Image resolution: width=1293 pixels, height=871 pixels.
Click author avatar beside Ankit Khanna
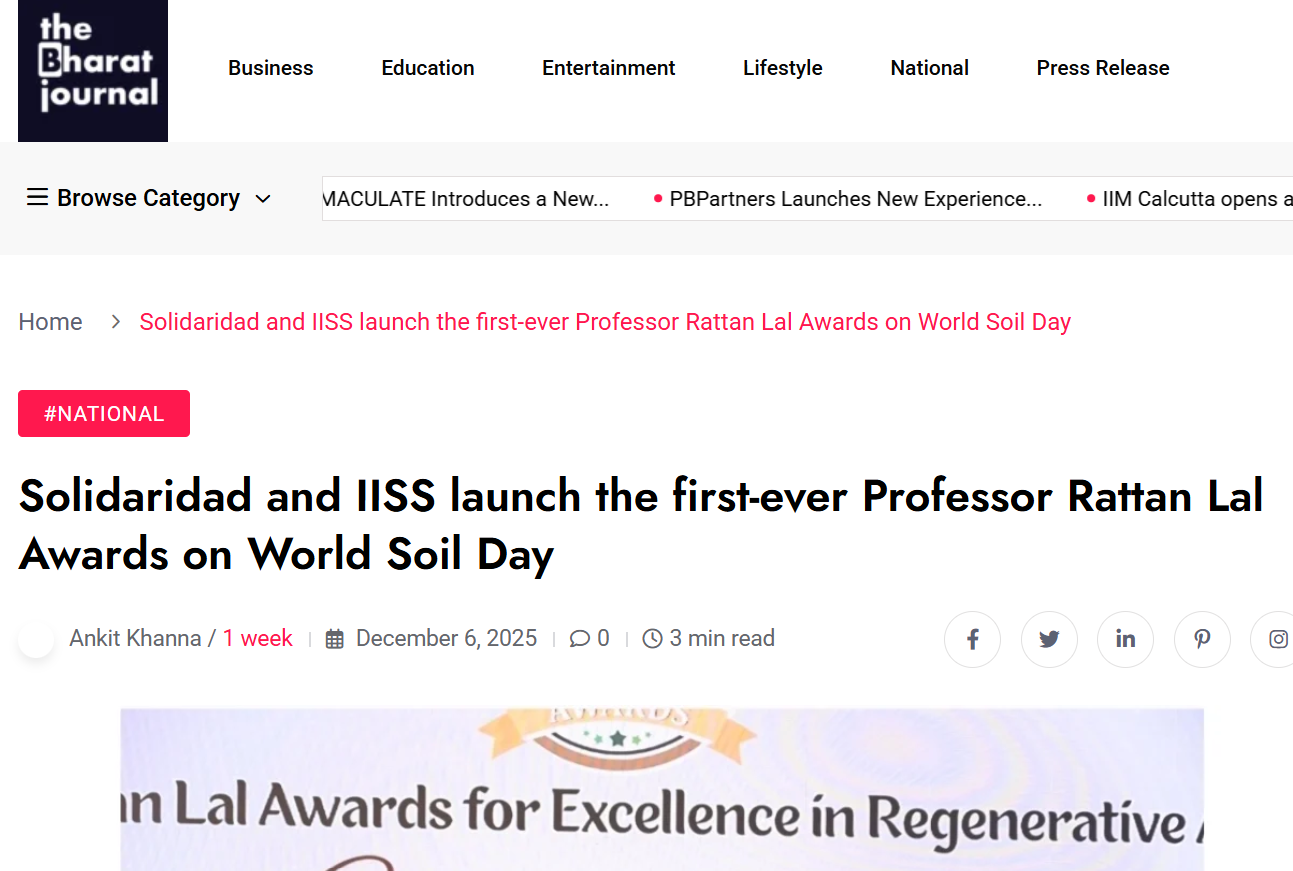point(36,639)
